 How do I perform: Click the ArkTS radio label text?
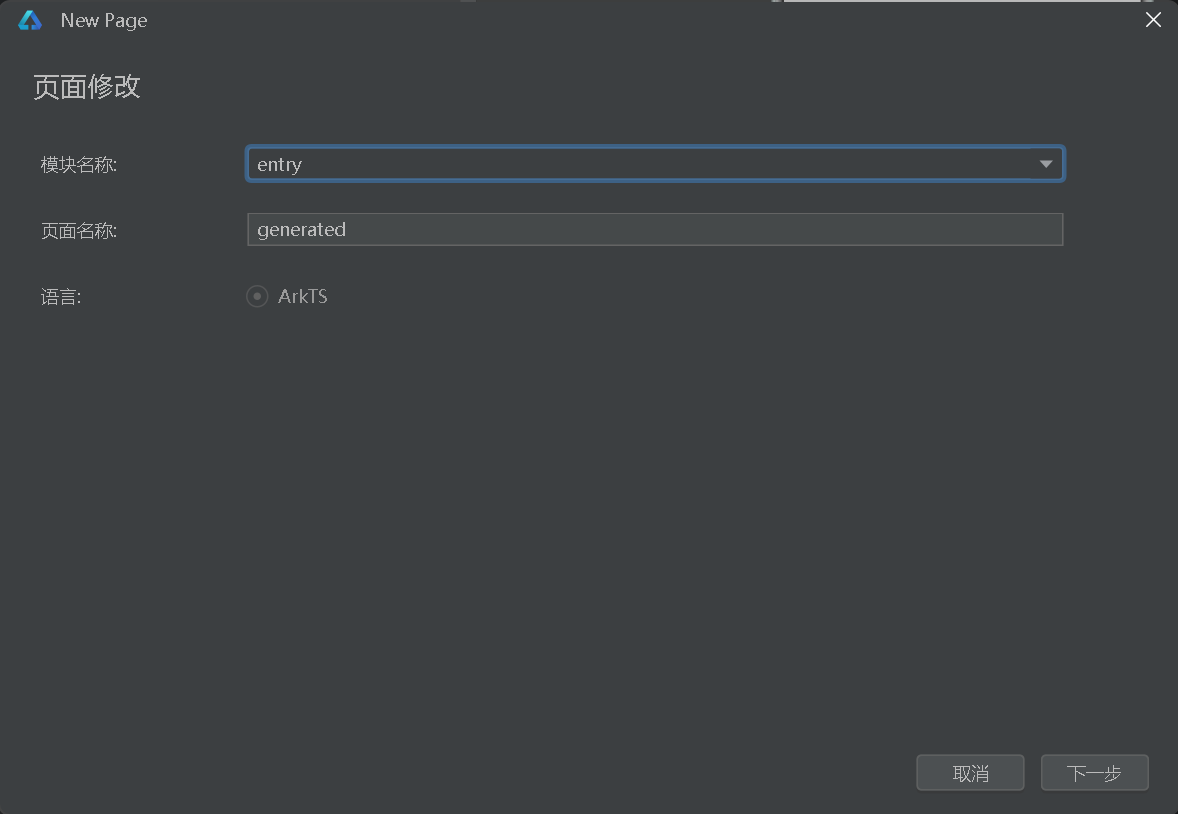tap(303, 297)
